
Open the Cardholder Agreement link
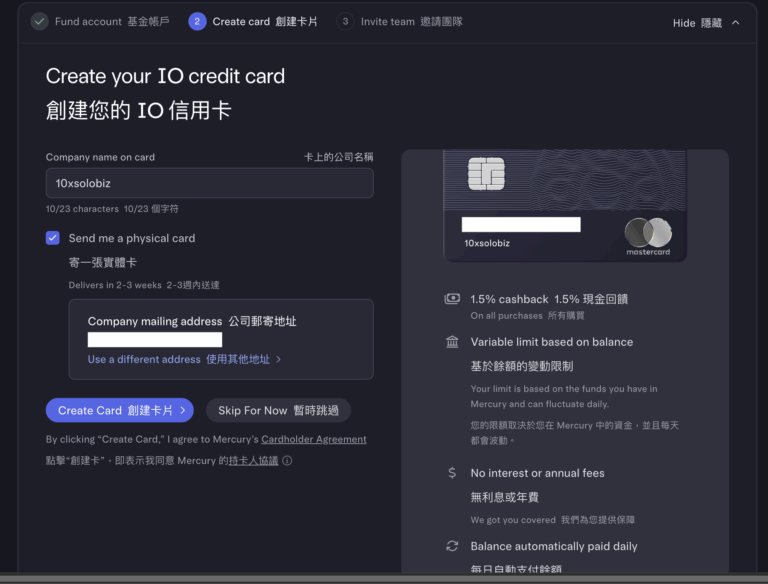pos(313,439)
